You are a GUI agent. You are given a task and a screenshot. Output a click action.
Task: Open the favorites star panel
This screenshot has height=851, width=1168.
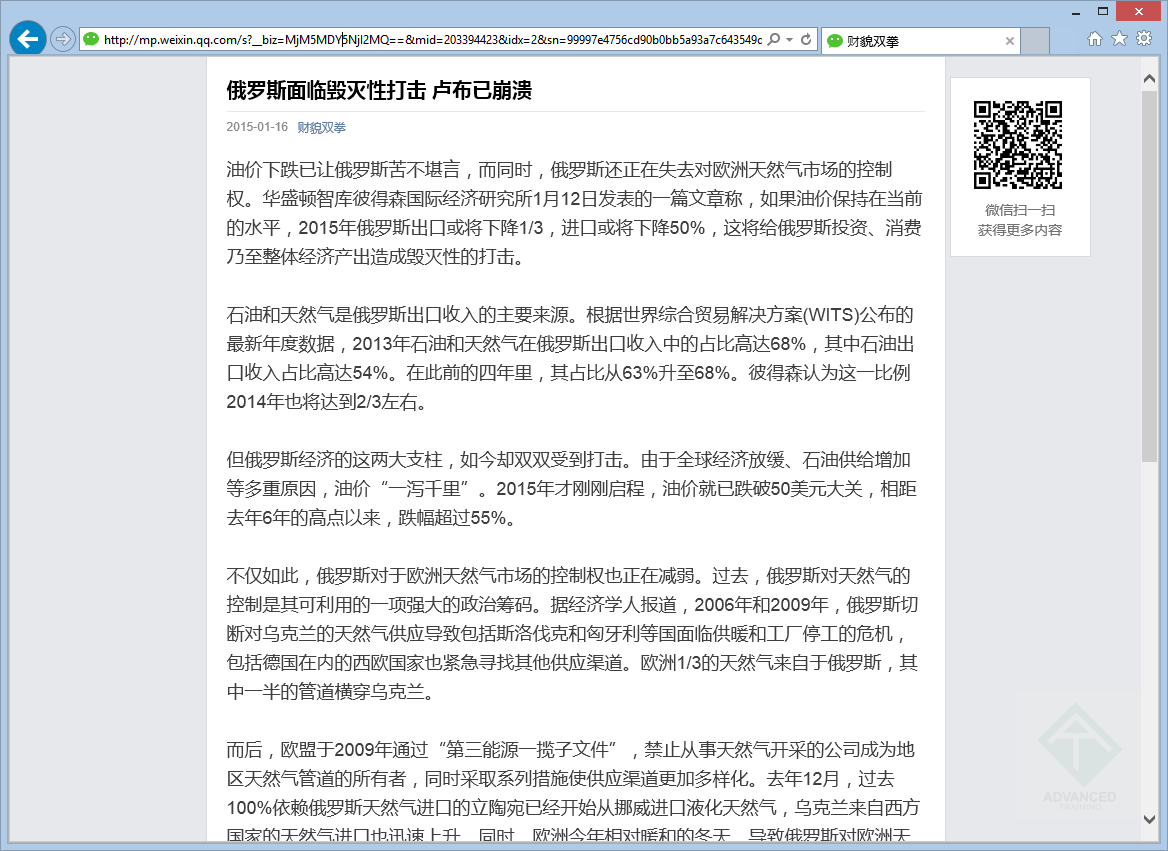[x=1119, y=39]
